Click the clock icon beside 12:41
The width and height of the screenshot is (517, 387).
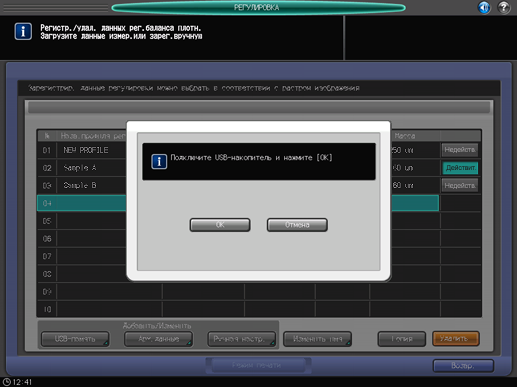pyautogui.click(x=6, y=382)
